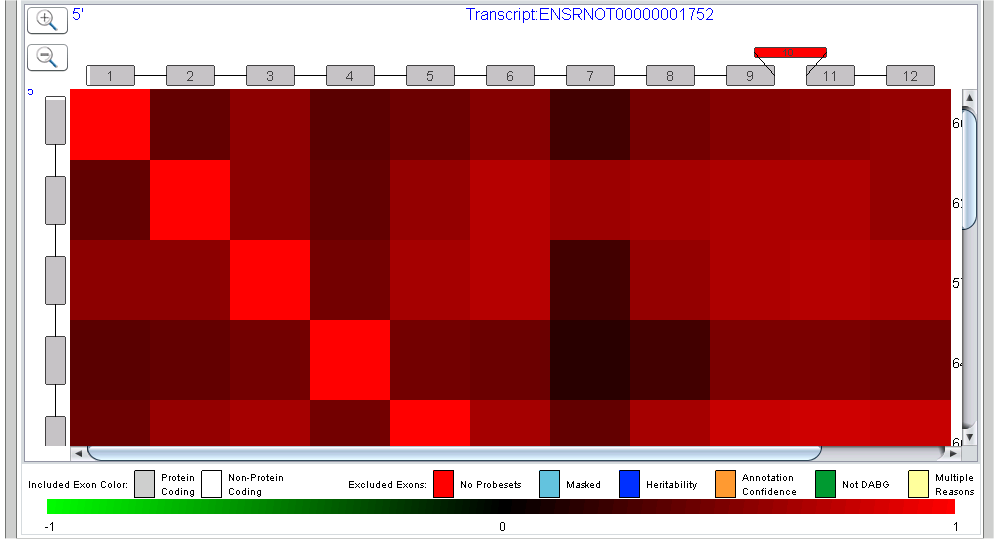Click the zoom in magnifier icon
This screenshot has height=539, width=994.
[48, 20]
